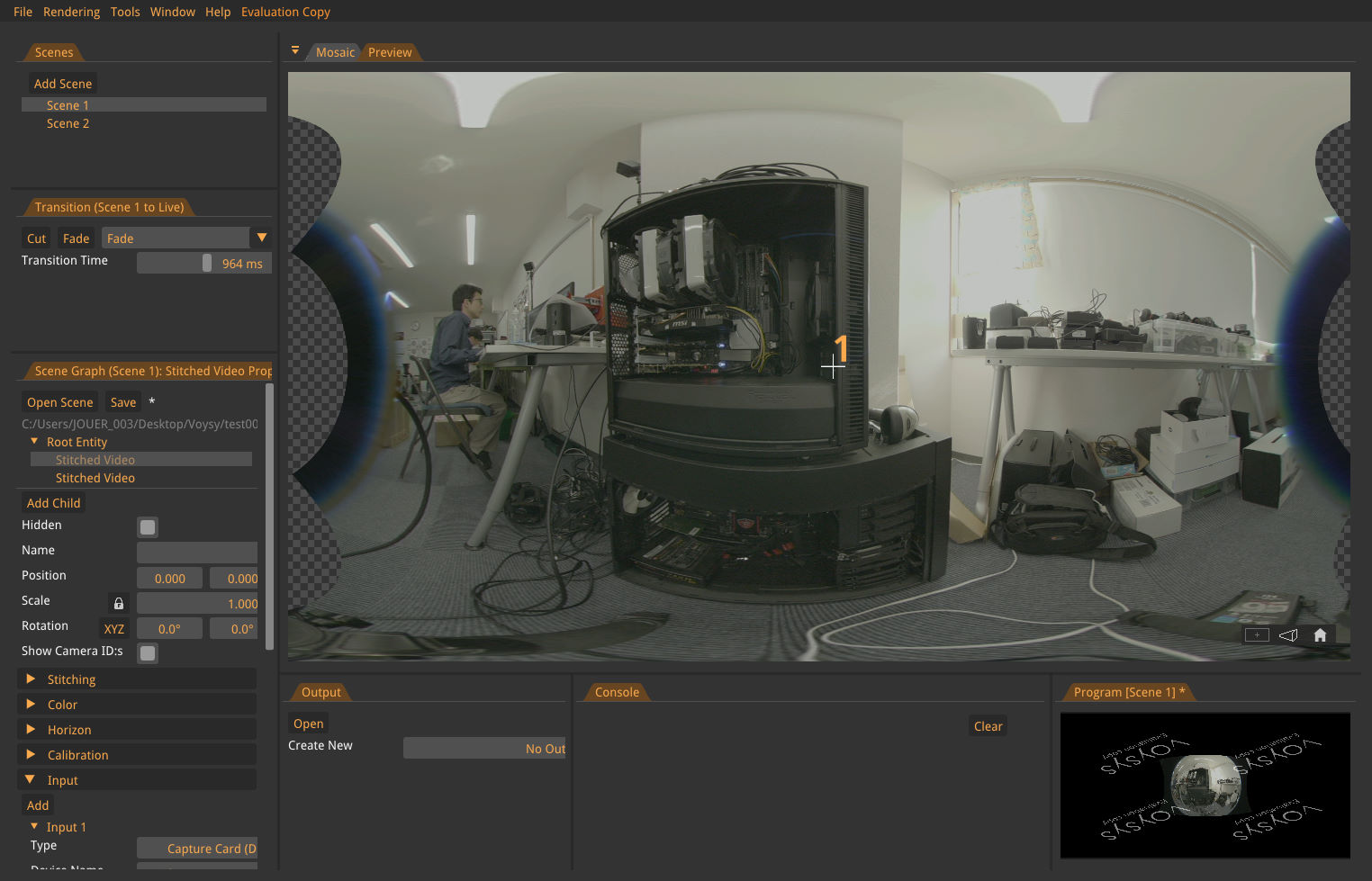Screen dimensions: 1372x881
Task: Click the XYZ rotation order button
Action: (x=114, y=629)
